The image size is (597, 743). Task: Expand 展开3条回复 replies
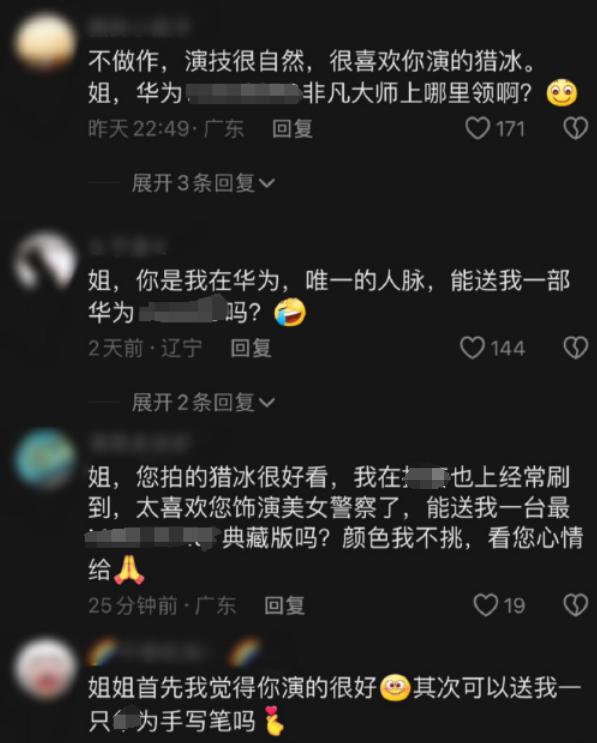(204, 183)
